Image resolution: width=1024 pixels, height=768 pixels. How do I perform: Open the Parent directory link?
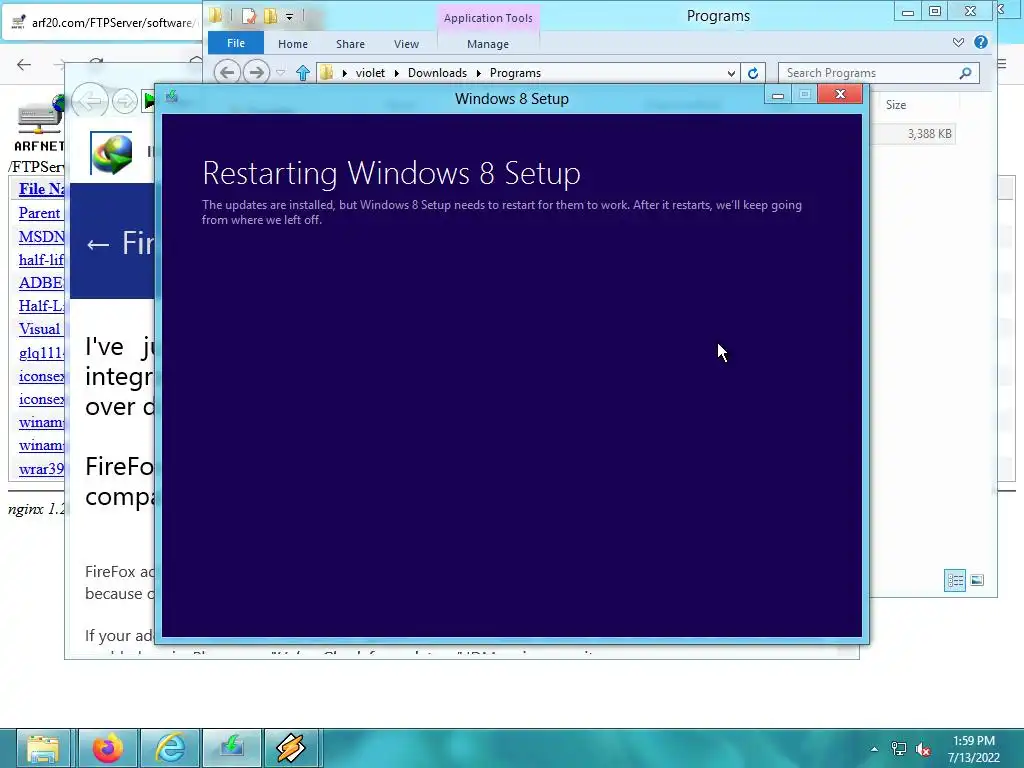pos(39,213)
